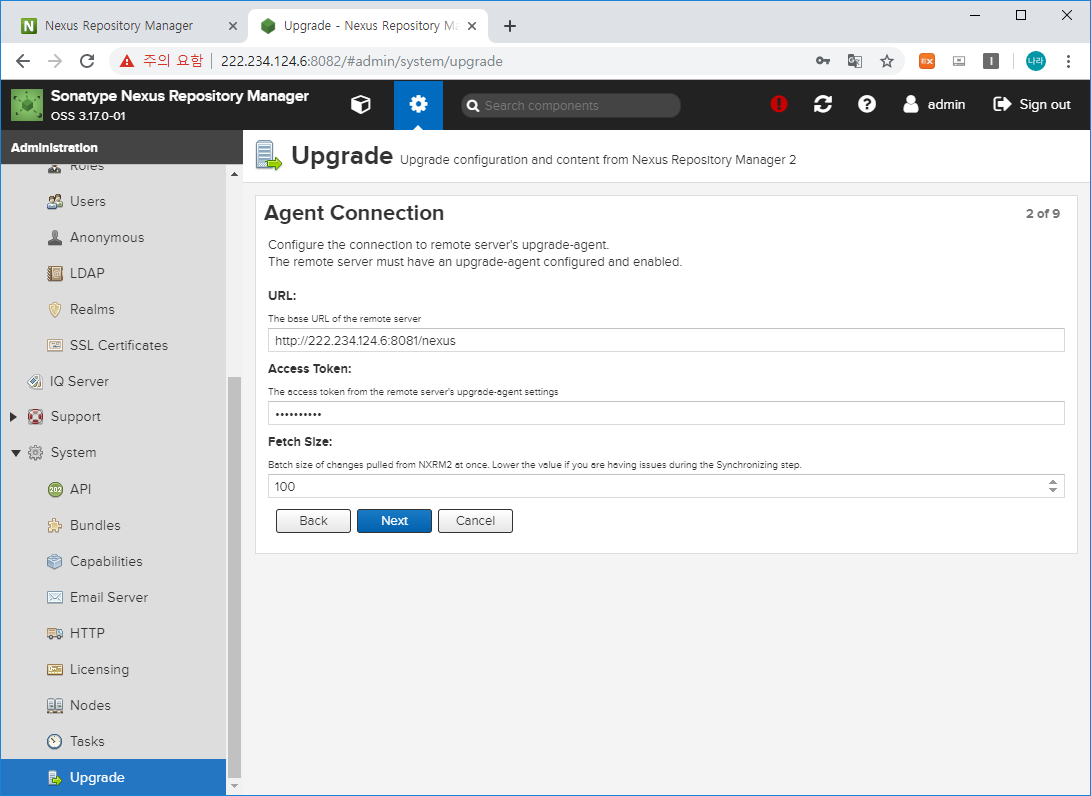
Task: Open the Chrome three-dot menu
Action: pos(1068,61)
